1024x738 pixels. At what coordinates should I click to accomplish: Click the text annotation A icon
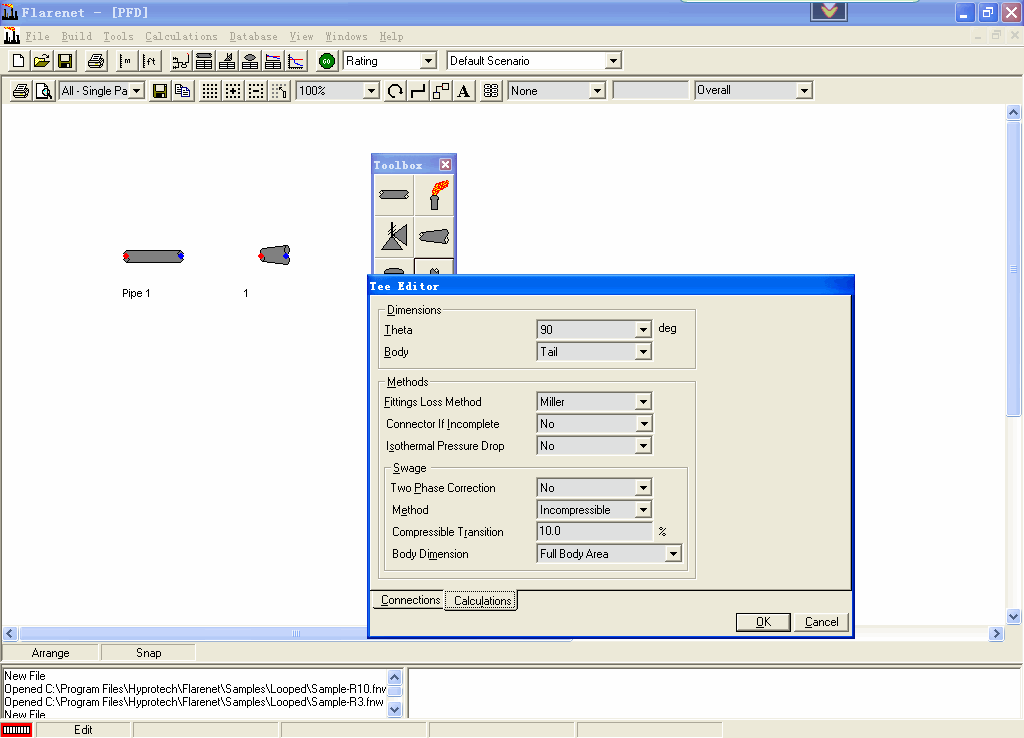pos(464,91)
